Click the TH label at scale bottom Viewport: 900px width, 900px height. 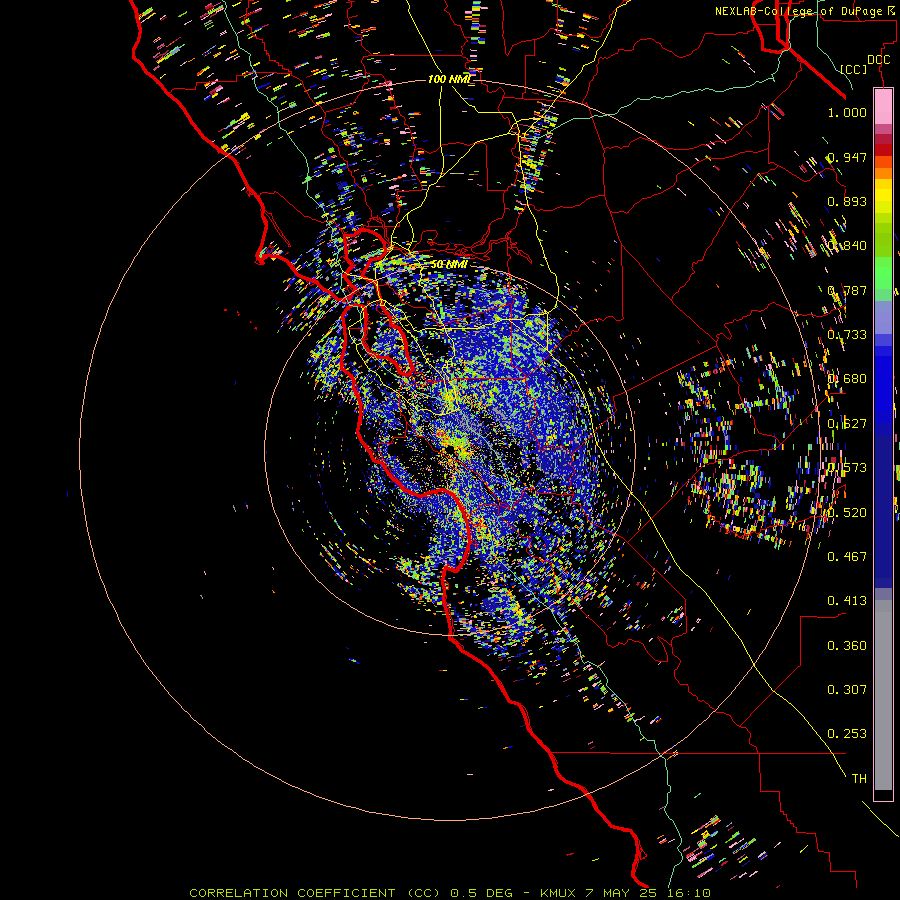click(859, 779)
